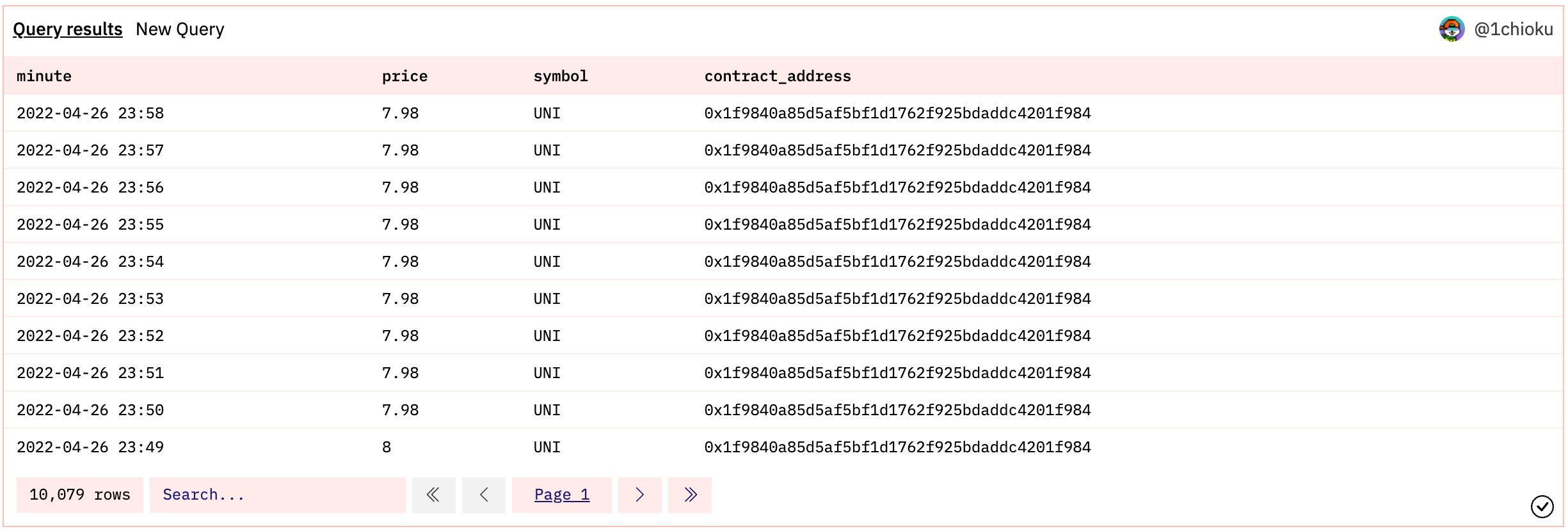Click UNI symbol in the 23:52 row
The width and height of the screenshot is (1568, 531).
coord(547,336)
